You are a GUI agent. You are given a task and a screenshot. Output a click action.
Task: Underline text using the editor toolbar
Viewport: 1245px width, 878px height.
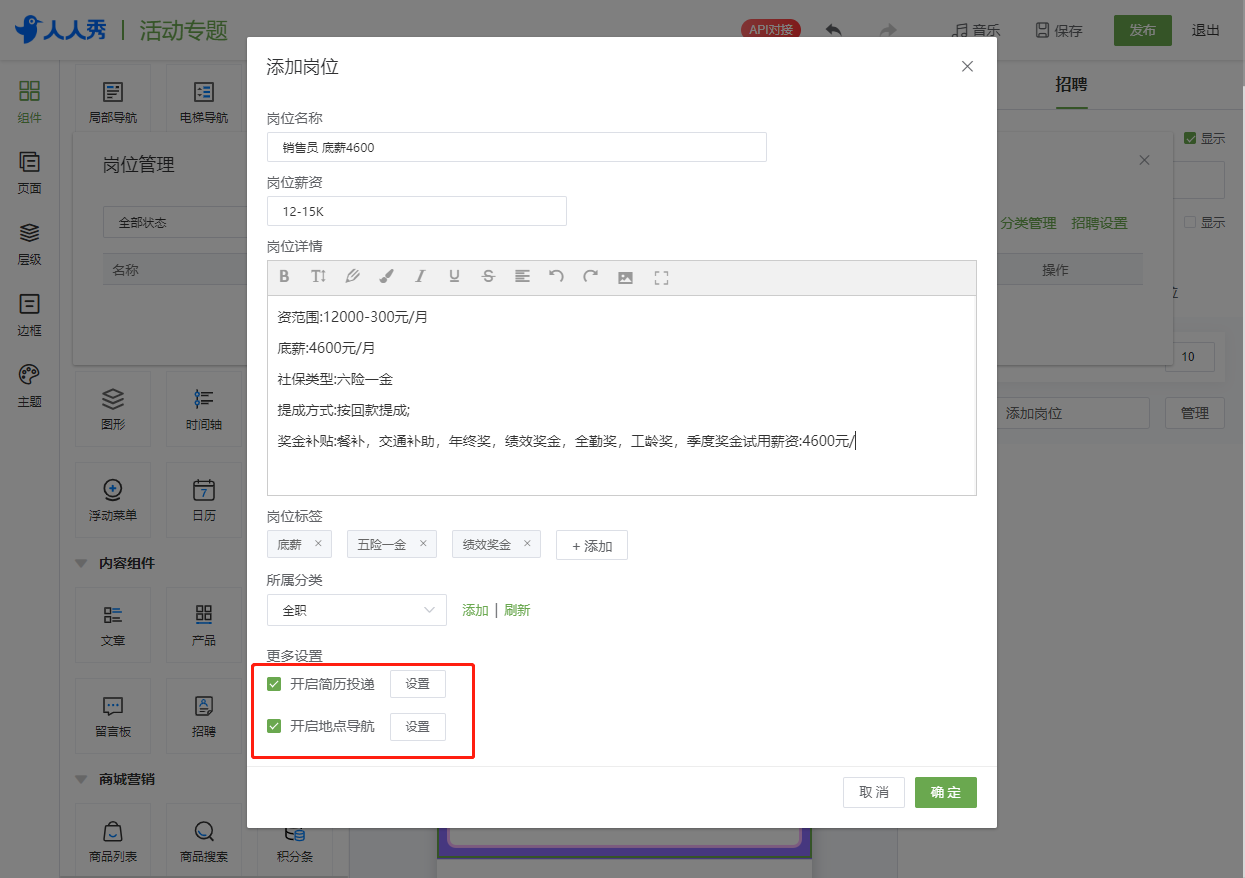[x=454, y=277]
